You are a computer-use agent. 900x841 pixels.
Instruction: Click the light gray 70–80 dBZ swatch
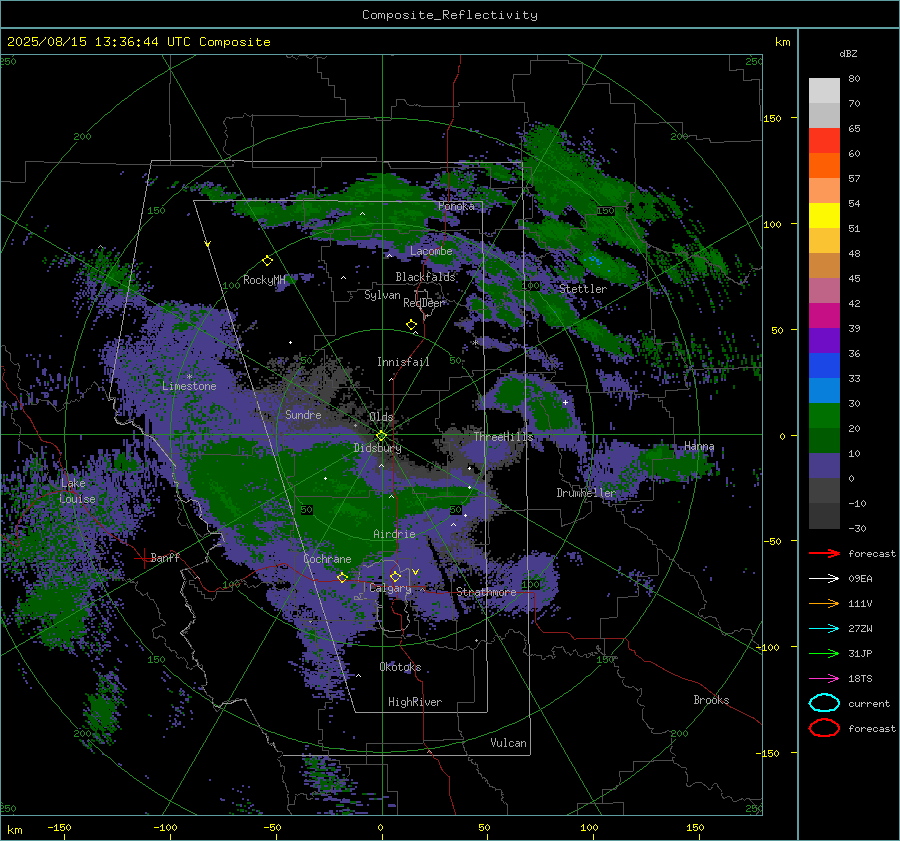click(x=824, y=91)
